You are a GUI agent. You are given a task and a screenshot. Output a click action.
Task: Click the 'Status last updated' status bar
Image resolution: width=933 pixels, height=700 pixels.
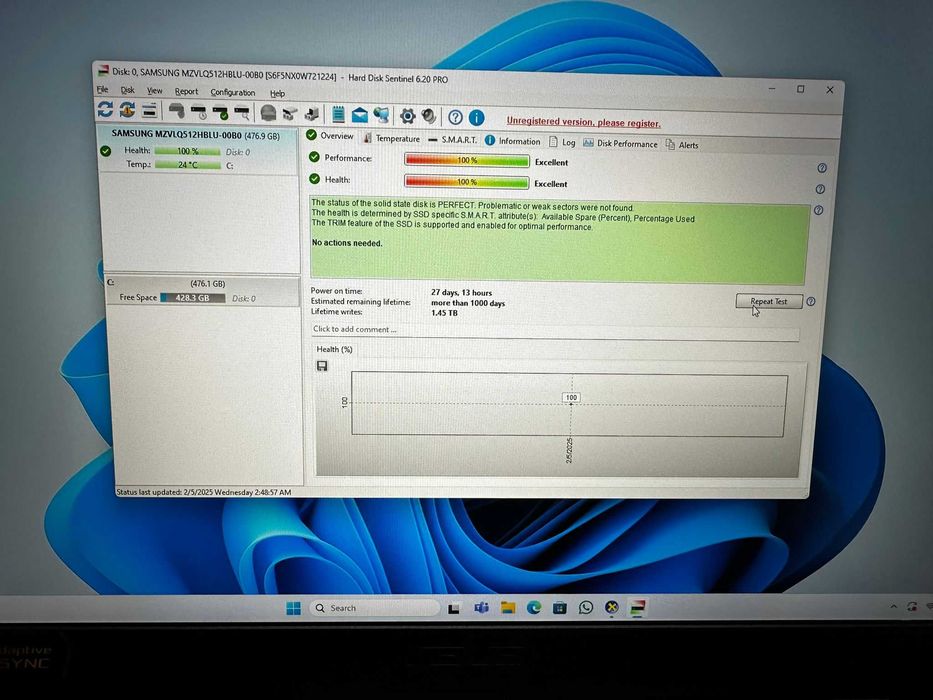point(203,492)
